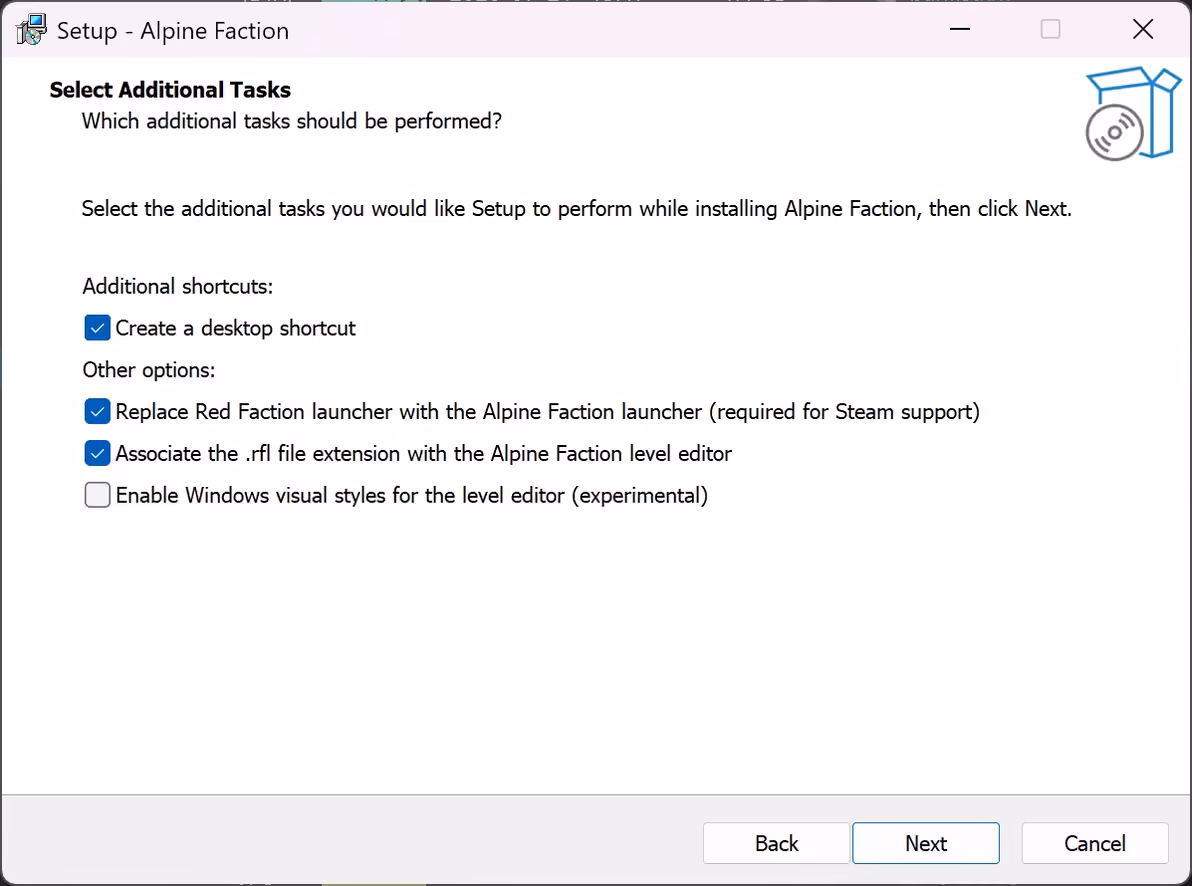This screenshot has height=886, width=1192.
Task: Toggle Replace Red Faction launcher option
Action: coord(97,411)
